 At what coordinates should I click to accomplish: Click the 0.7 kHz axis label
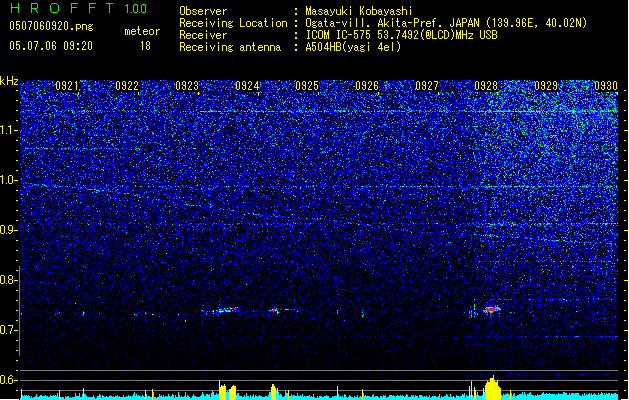(9, 330)
